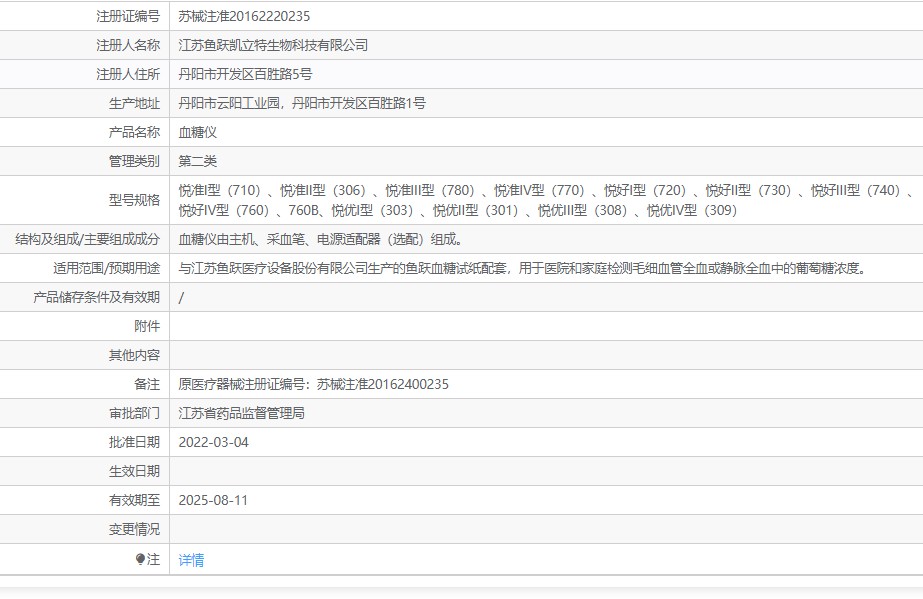Click management category value 第二类

198,161
